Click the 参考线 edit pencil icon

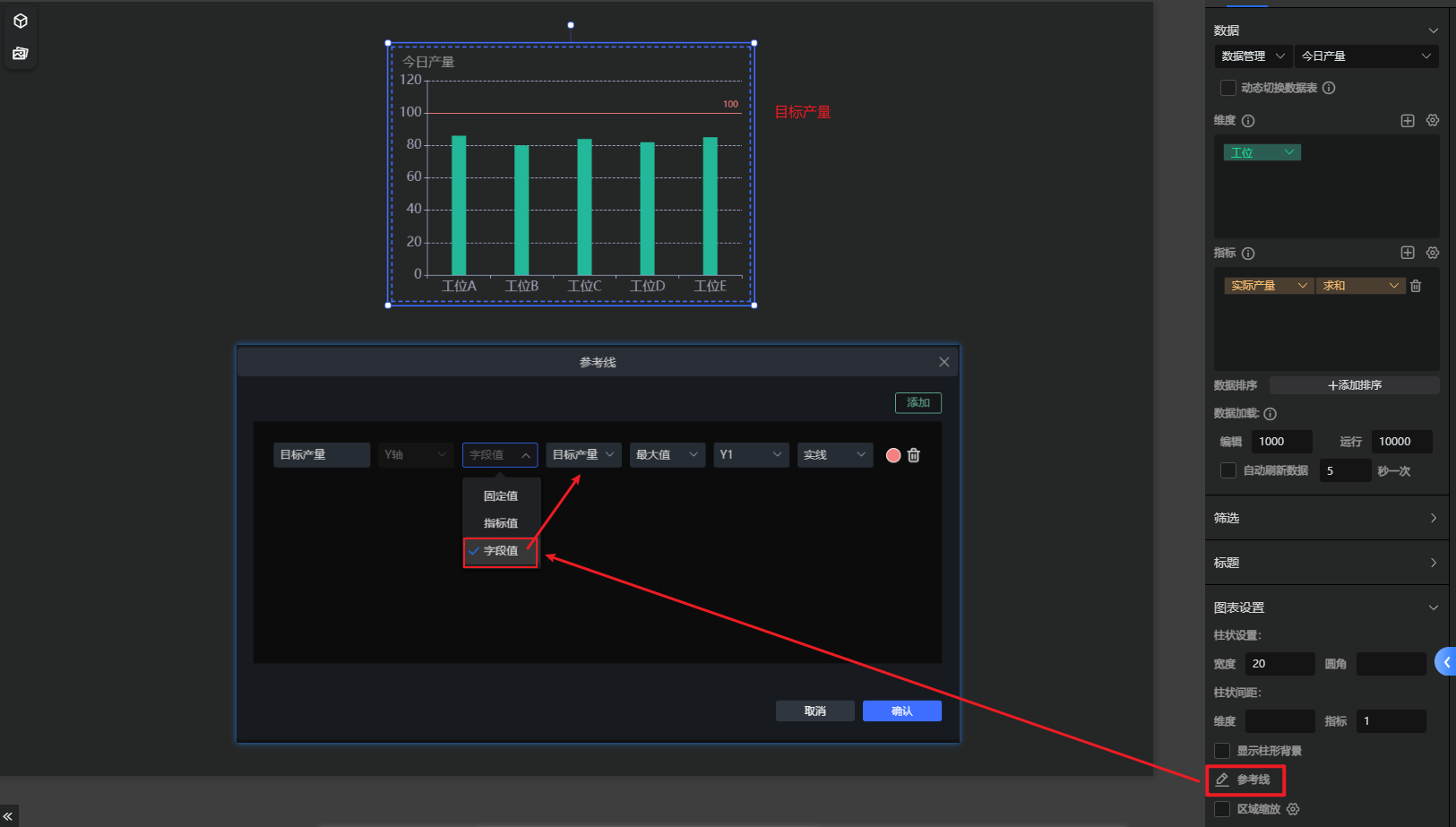(1222, 780)
